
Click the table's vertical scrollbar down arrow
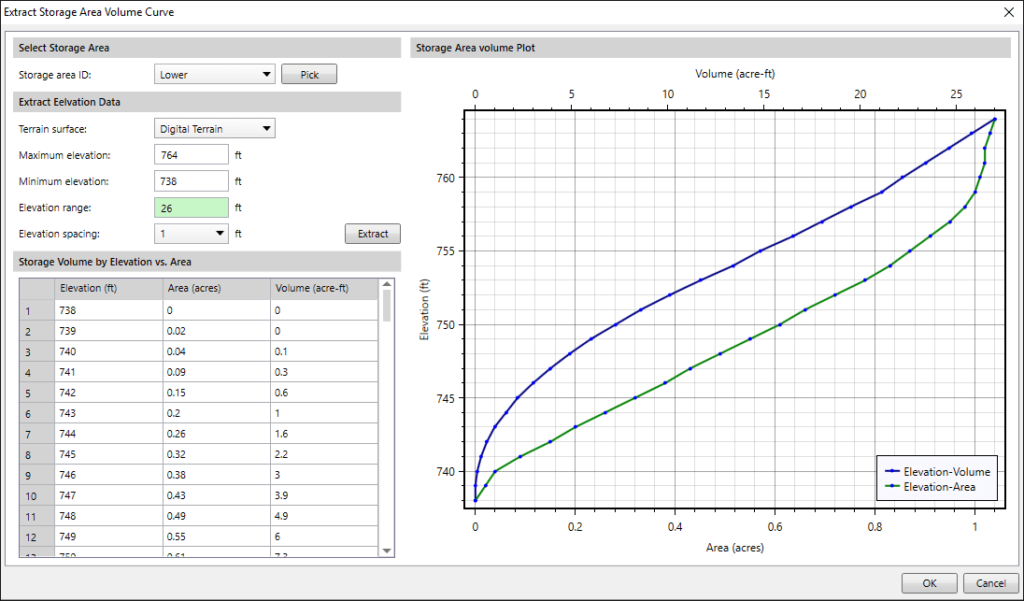[388, 548]
